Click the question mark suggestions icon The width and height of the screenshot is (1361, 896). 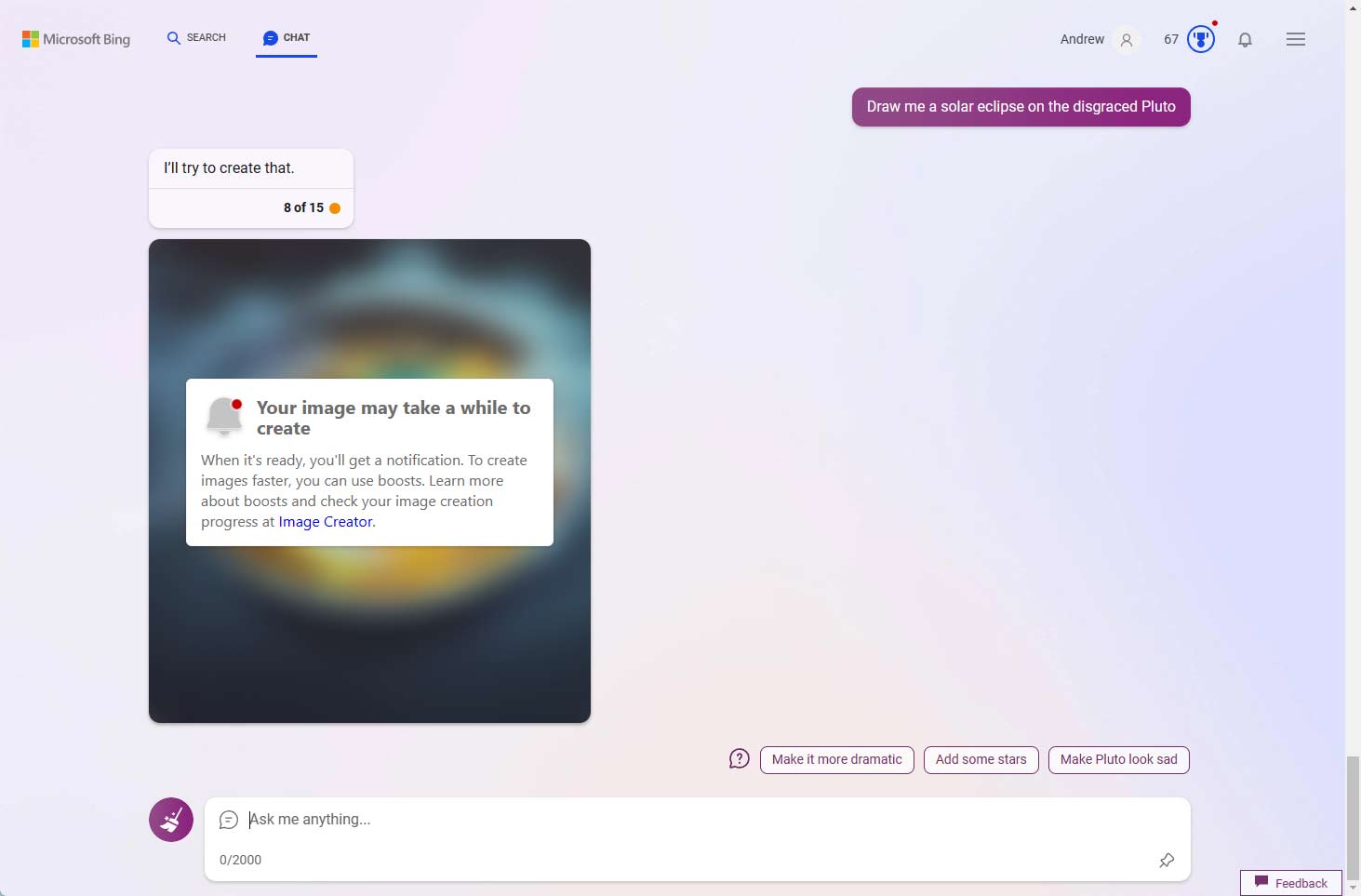coord(738,758)
